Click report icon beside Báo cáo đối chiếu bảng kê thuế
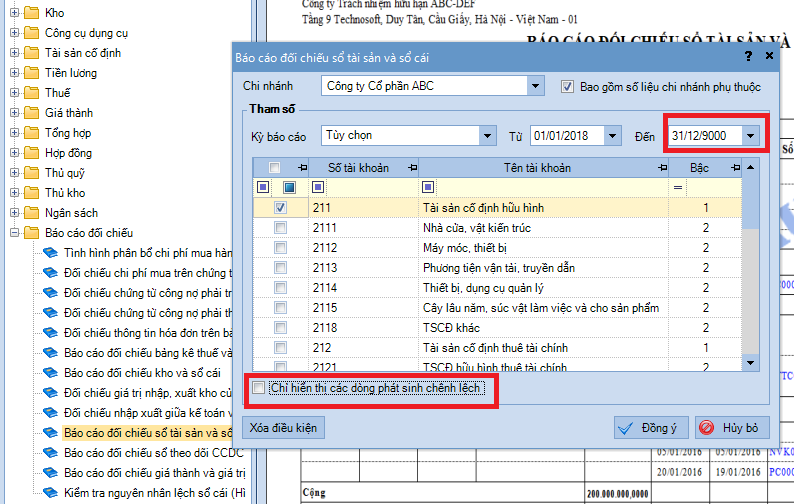The height and width of the screenshot is (504, 794). (x=50, y=353)
